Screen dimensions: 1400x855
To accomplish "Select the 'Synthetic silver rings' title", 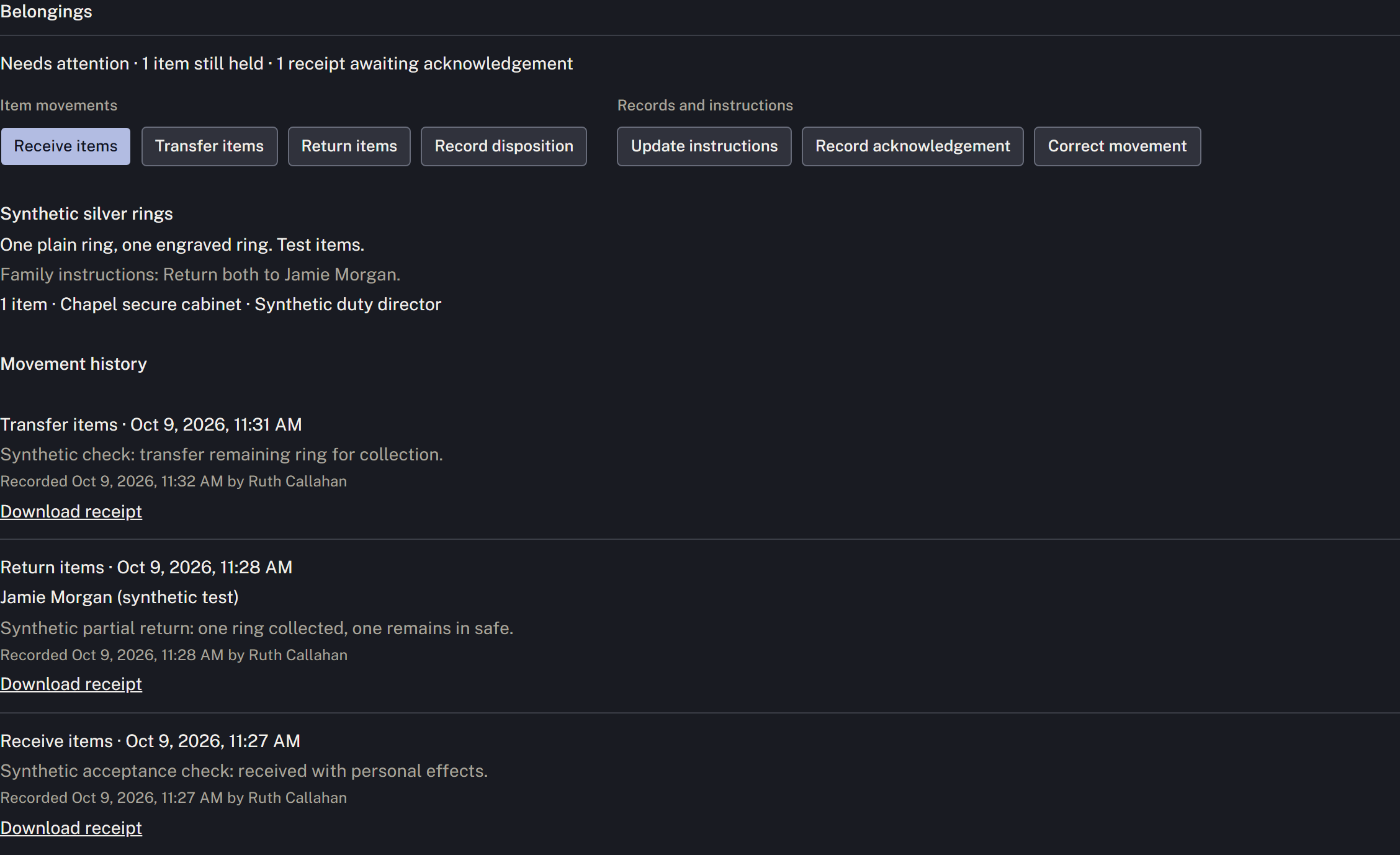I will pyautogui.click(x=86, y=213).
